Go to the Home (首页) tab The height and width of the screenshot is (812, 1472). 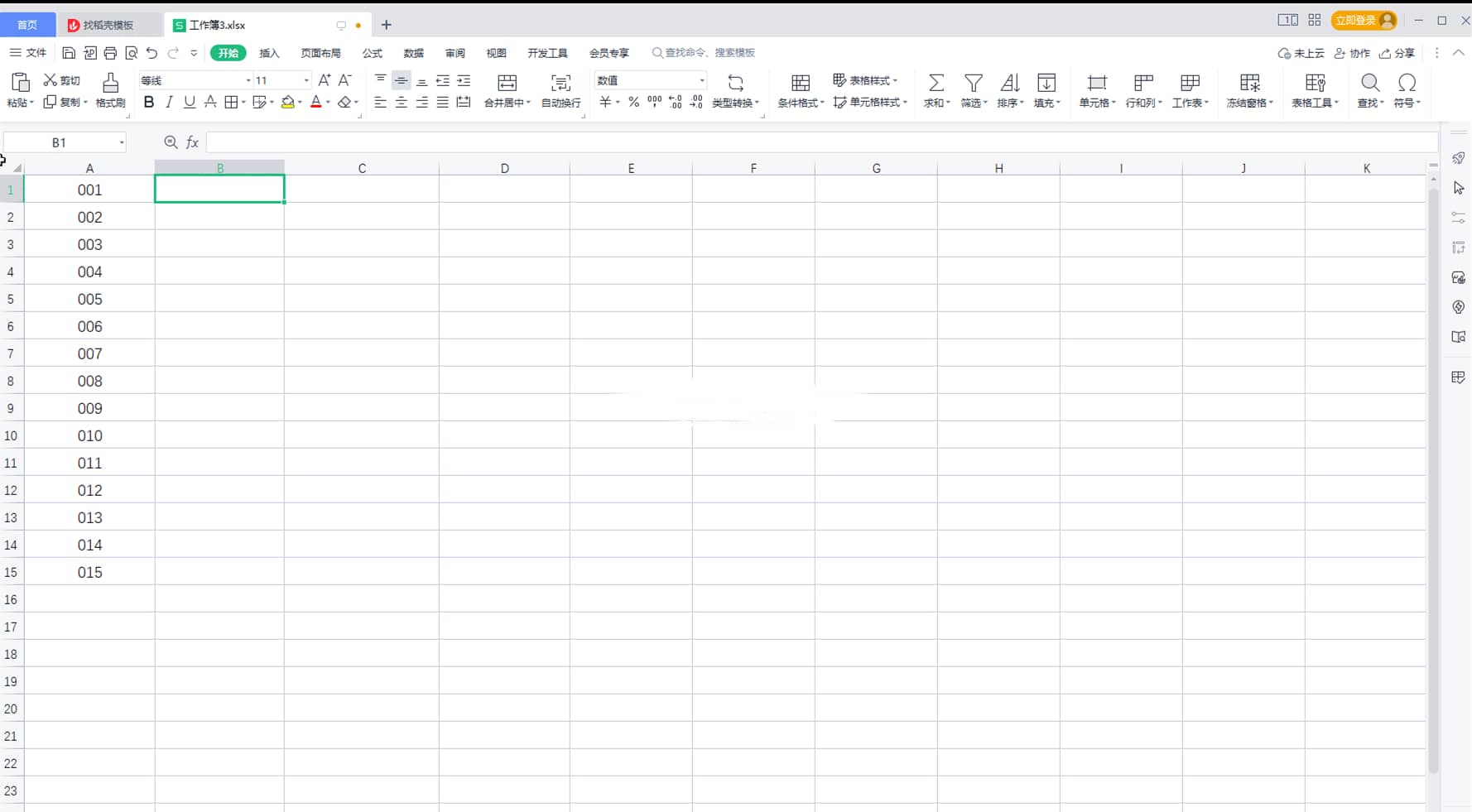(27, 25)
